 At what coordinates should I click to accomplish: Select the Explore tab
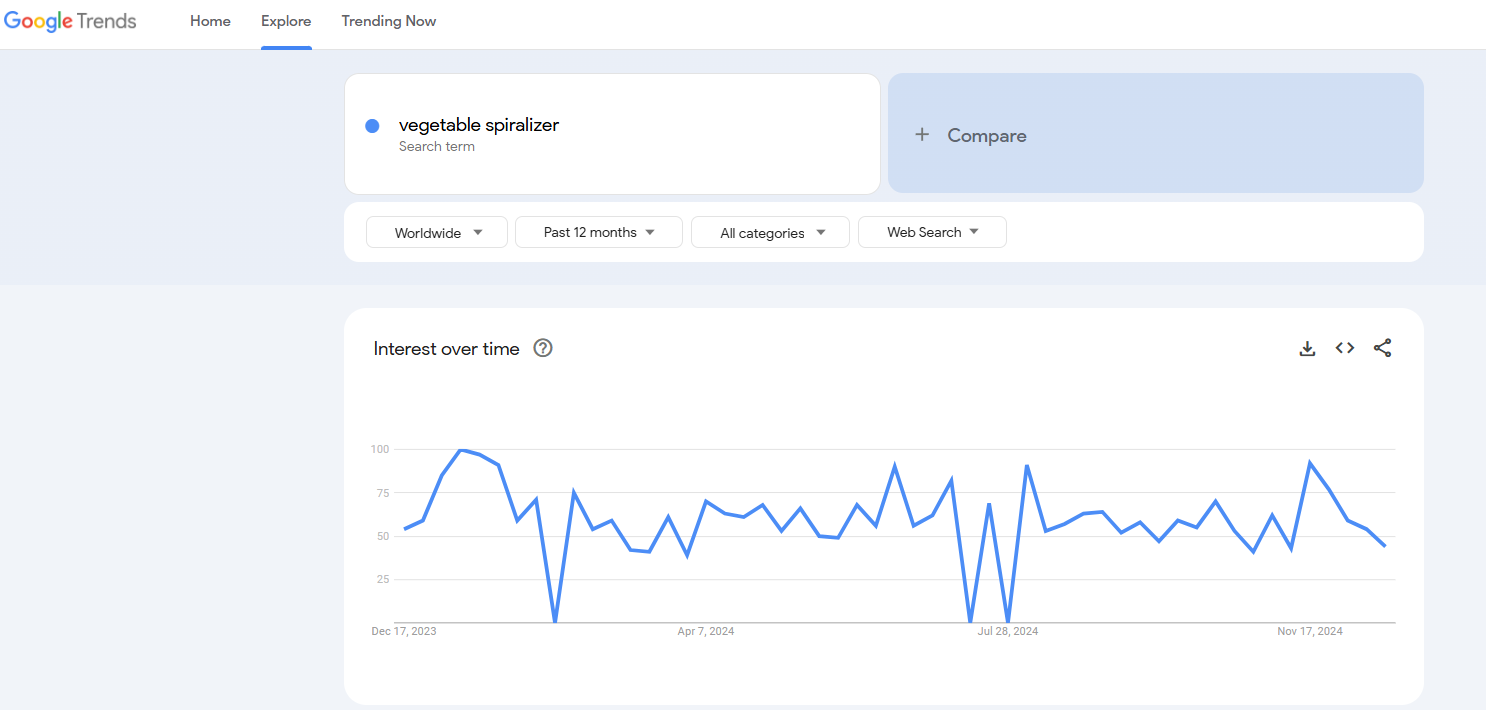point(286,21)
